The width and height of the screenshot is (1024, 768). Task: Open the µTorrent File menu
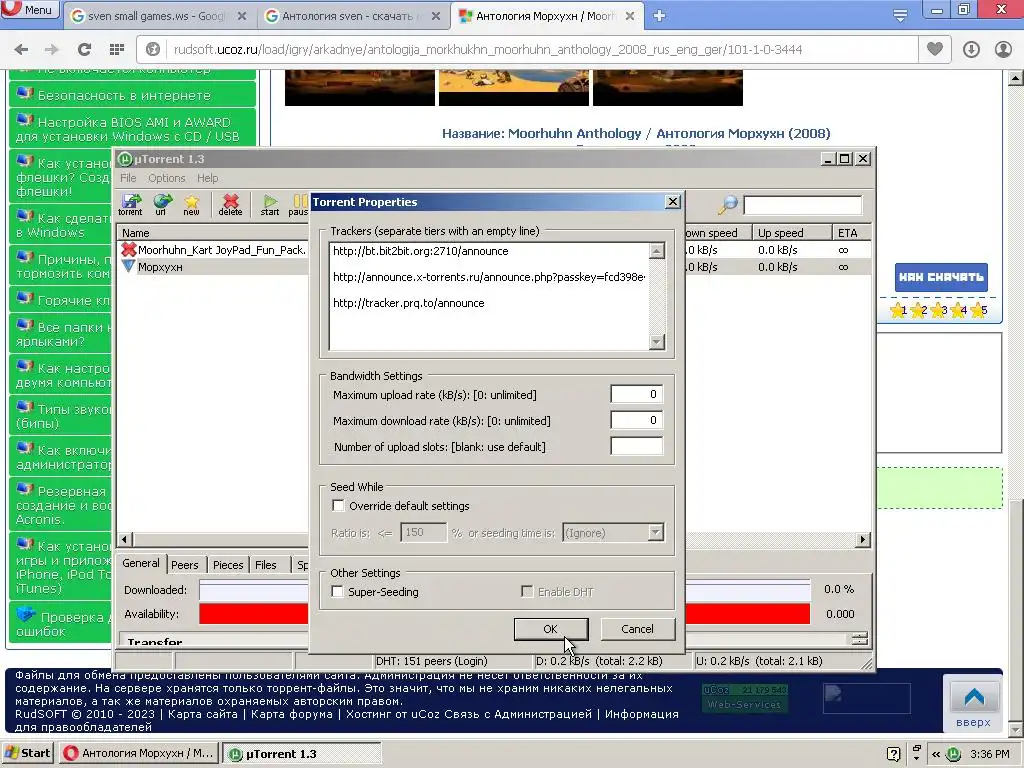point(128,178)
